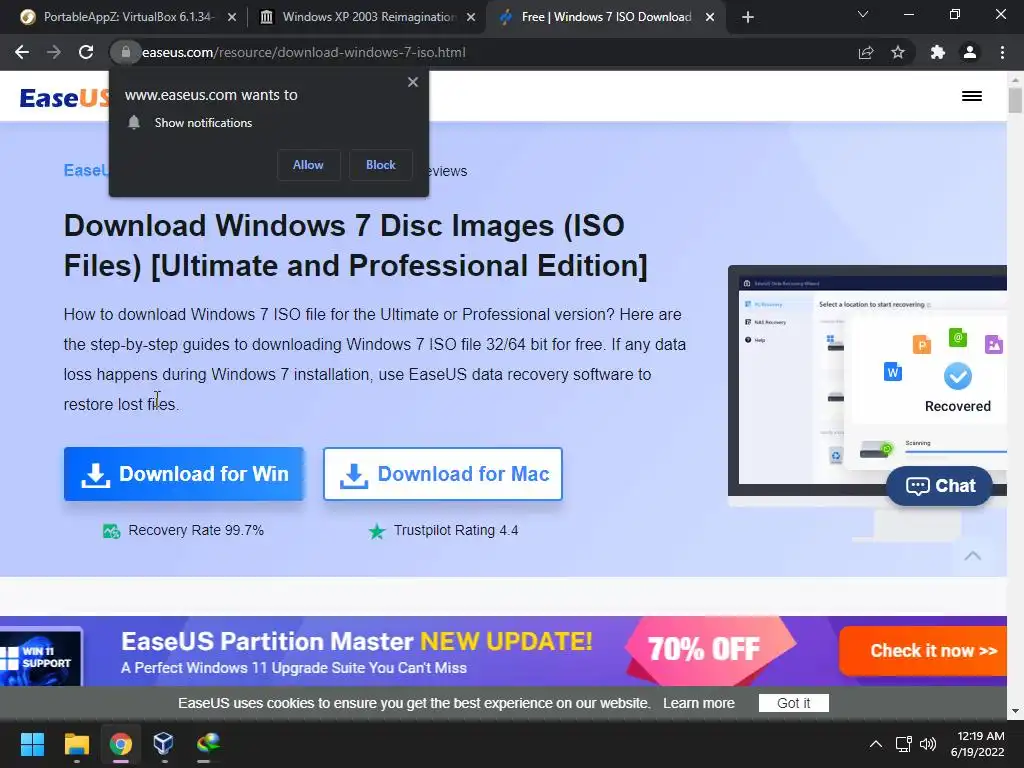This screenshot has height=768, width=1024.
Task: Click the volume speaker tray icon
Action: 927,744
